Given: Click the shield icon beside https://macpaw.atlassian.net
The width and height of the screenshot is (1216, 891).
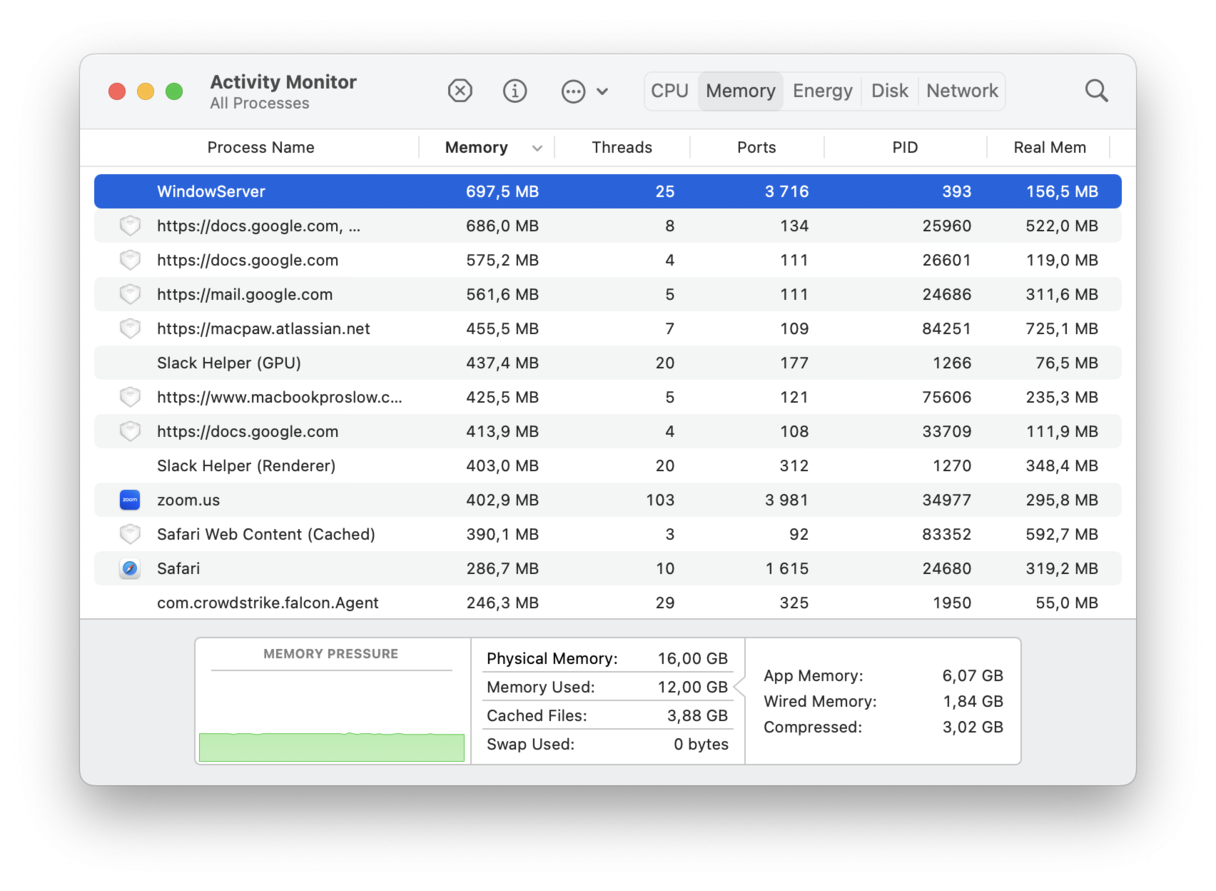Looking at the screenshot, I should [129, 328].
